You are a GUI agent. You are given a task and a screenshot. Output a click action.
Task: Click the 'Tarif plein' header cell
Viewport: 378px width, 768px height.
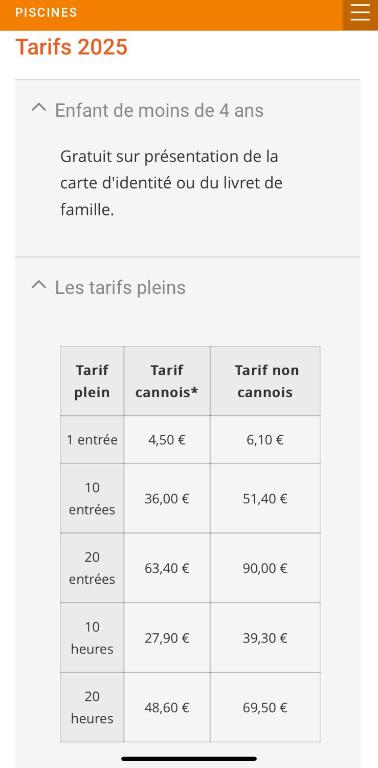tap(92, 381)
